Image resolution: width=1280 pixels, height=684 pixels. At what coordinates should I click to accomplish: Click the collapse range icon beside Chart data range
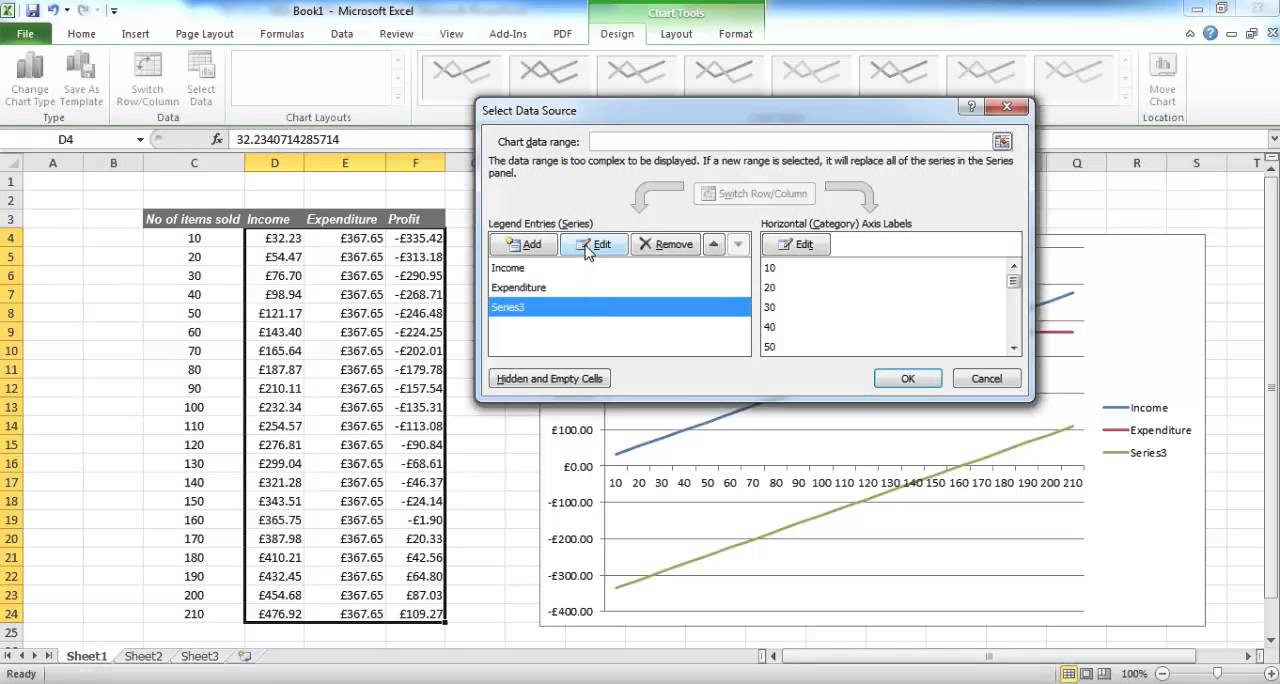point(1002,142)
